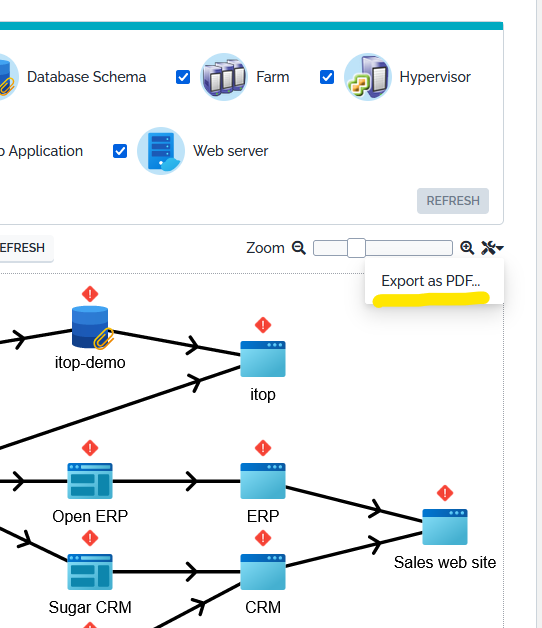Select the Sales web site node
The width and height of the screenshot is (542, 628).
click(445, 527)
